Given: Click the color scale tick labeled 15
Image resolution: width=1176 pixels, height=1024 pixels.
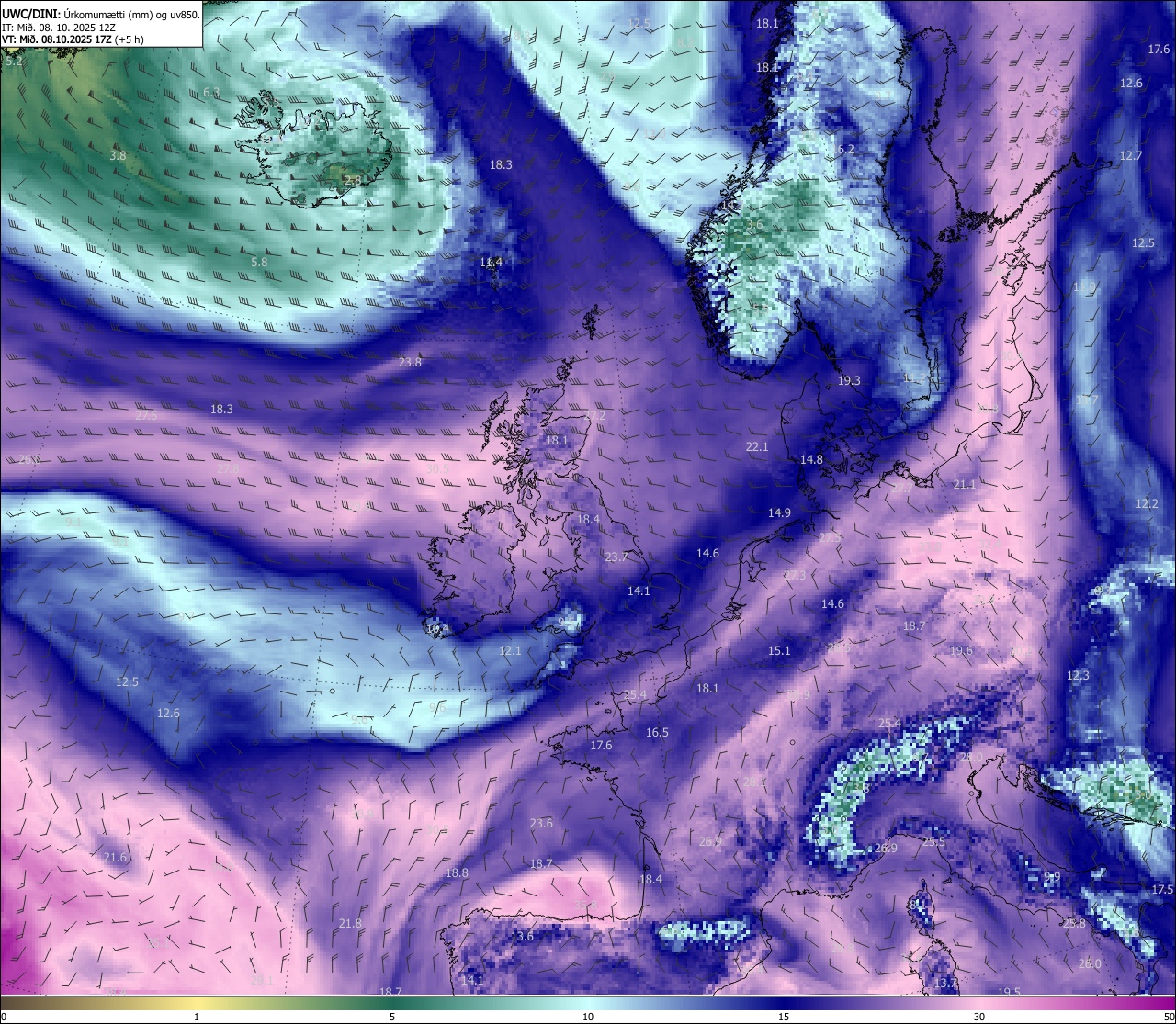Looking at the screenshot, I should coord(784,1017).
